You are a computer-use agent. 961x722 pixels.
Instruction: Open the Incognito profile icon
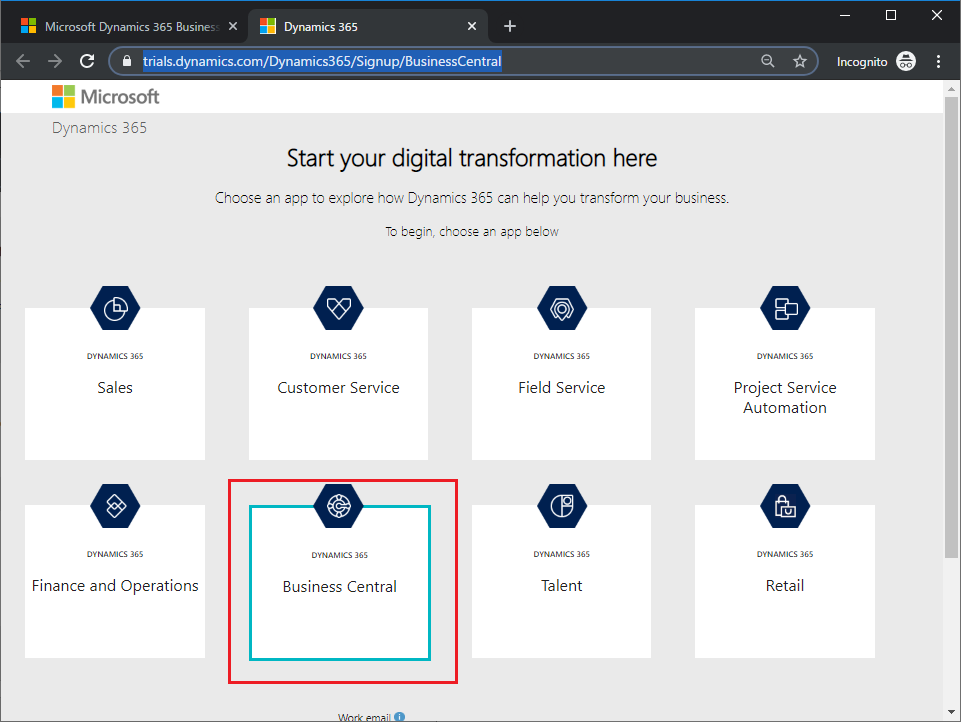click(x=906, y=61)
